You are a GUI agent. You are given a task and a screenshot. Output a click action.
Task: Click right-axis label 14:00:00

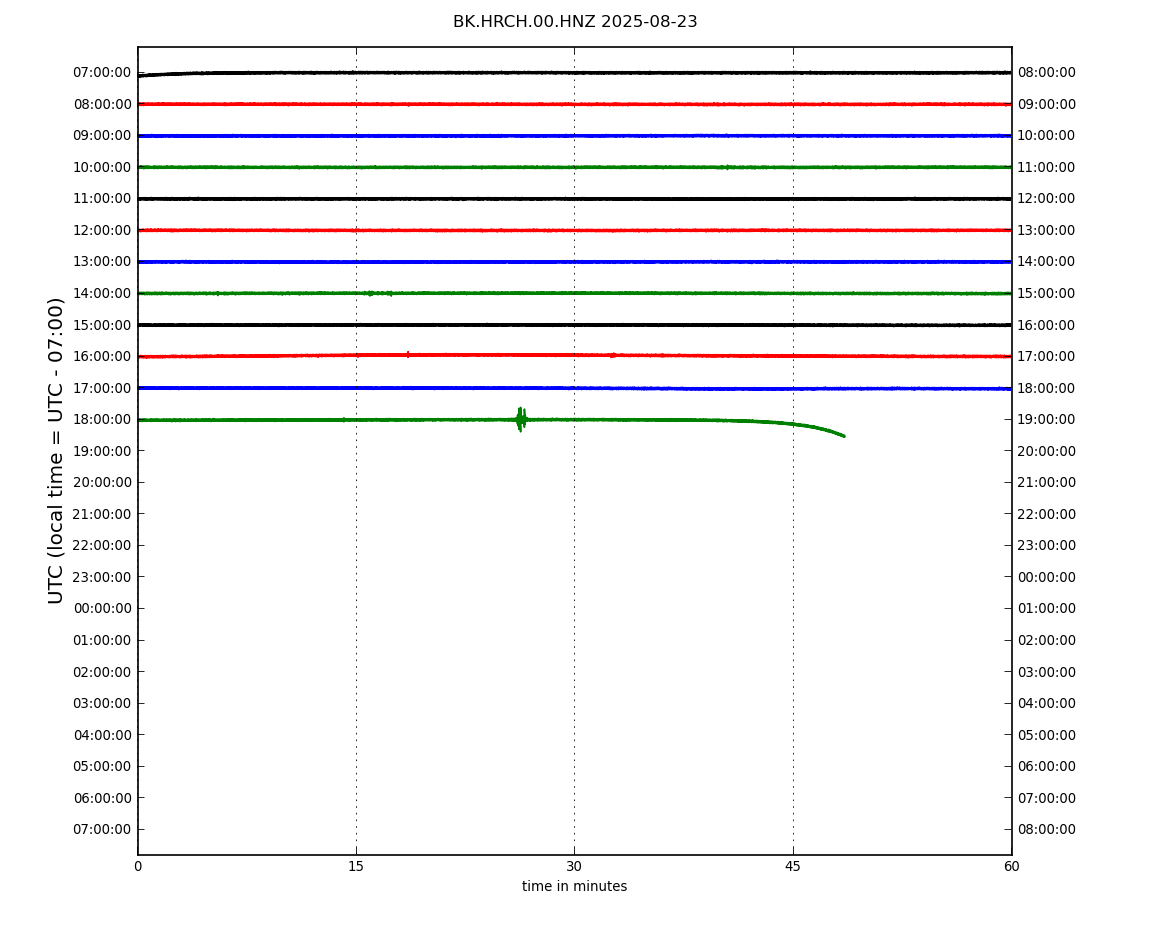tap(1047, 262)
